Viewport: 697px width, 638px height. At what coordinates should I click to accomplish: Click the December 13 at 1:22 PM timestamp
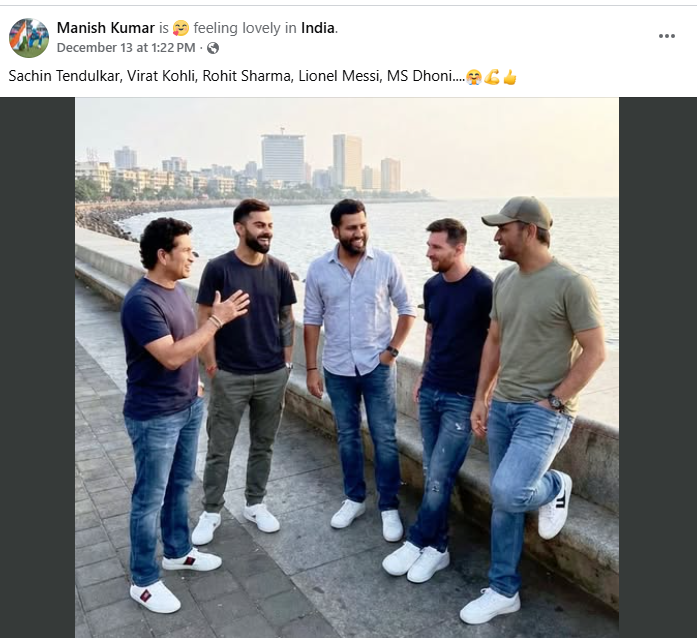click(127, 47)
